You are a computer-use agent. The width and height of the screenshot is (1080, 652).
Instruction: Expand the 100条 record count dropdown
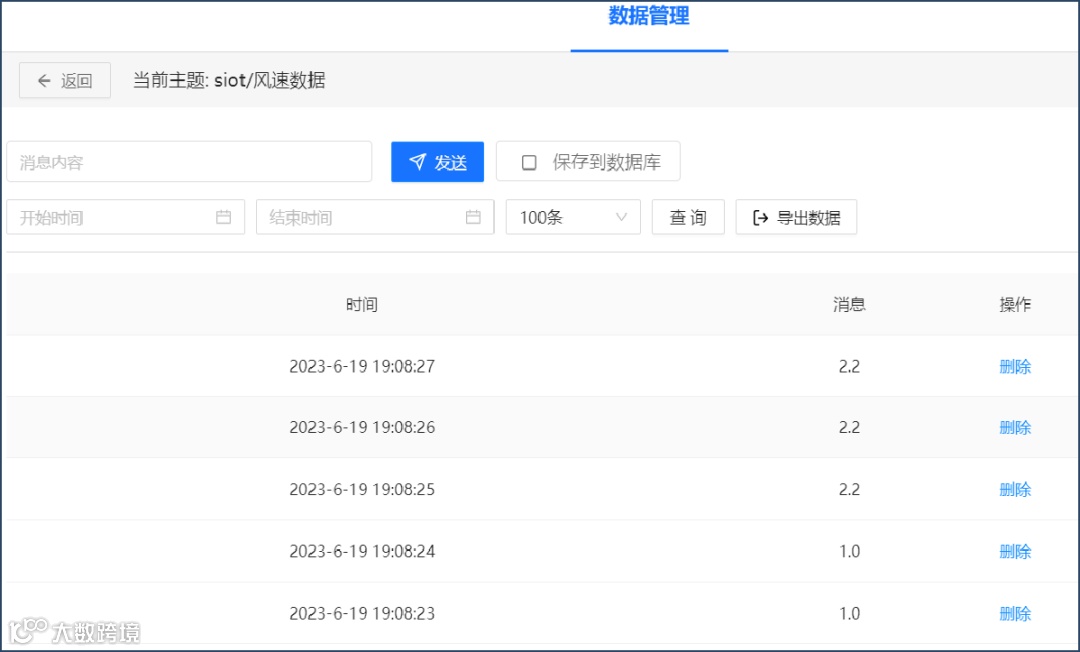click(x=573, y=217)
